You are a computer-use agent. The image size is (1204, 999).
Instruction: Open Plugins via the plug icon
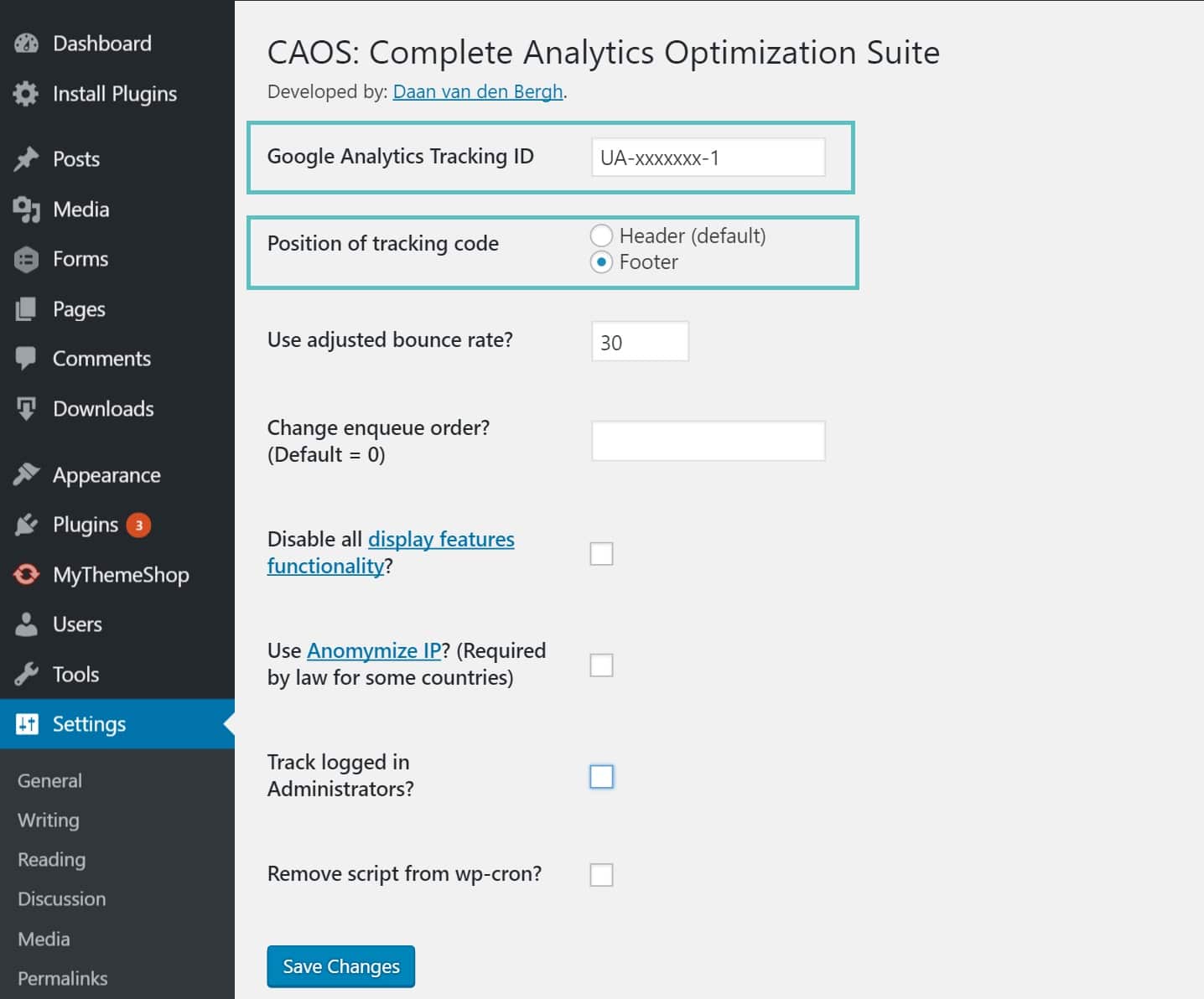point(26,524)
